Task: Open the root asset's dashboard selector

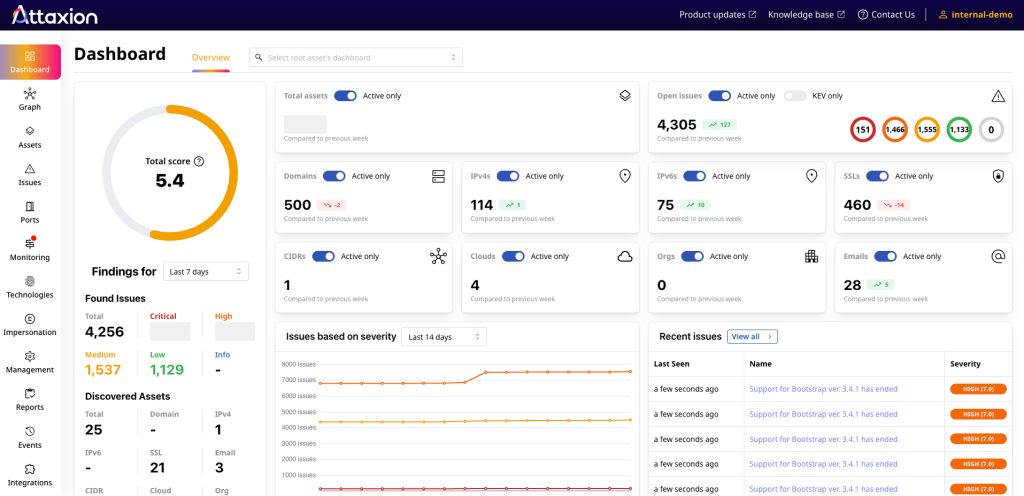Action: [356, 57]
